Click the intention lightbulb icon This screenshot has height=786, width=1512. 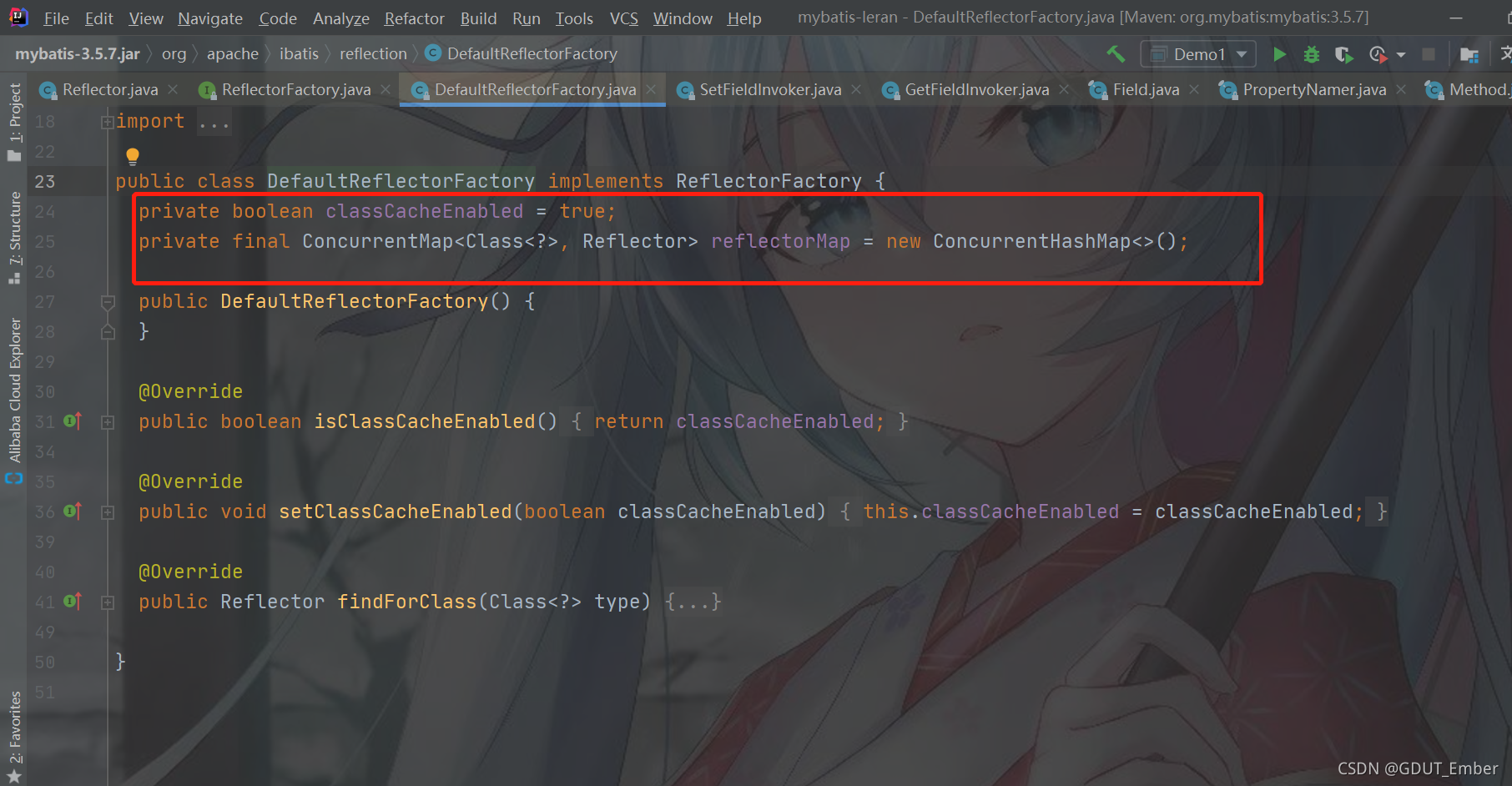click(x=132, y=156)
